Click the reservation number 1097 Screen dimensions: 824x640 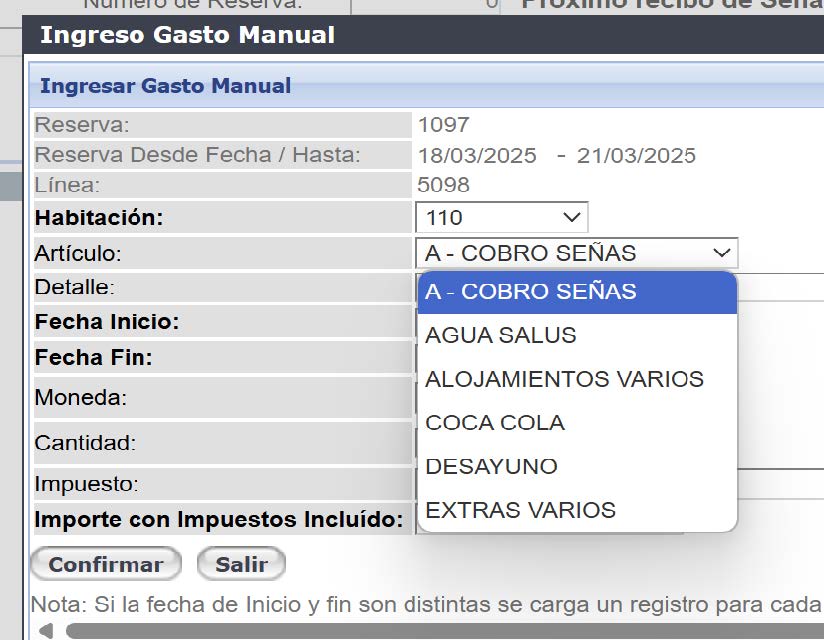(443, 126)
